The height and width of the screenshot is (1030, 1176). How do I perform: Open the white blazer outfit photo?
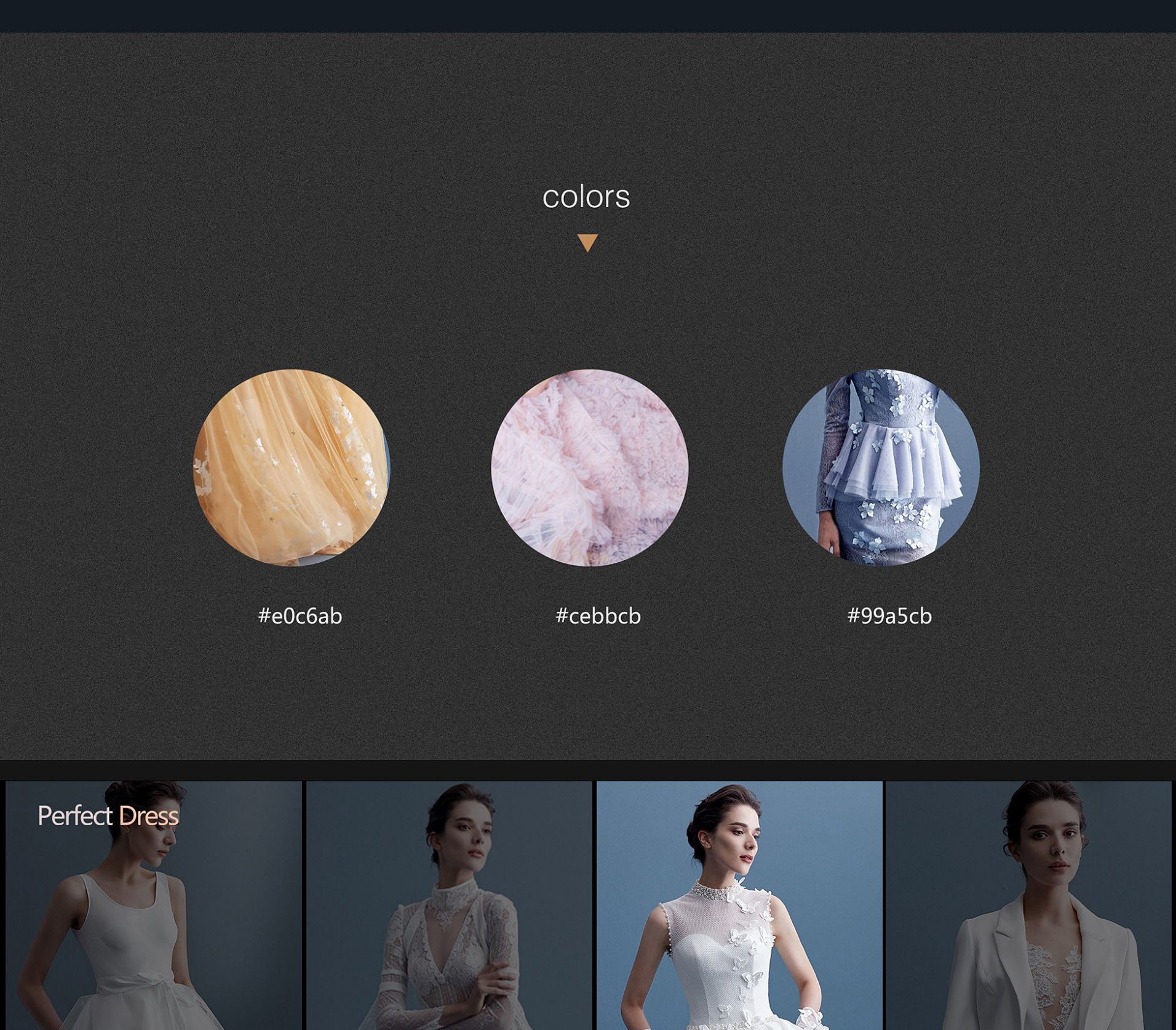coord(1028,905)
